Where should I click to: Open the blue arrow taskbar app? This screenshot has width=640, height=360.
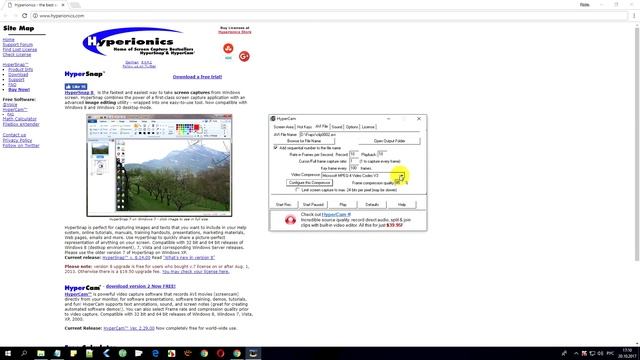[x=106, y=353]
